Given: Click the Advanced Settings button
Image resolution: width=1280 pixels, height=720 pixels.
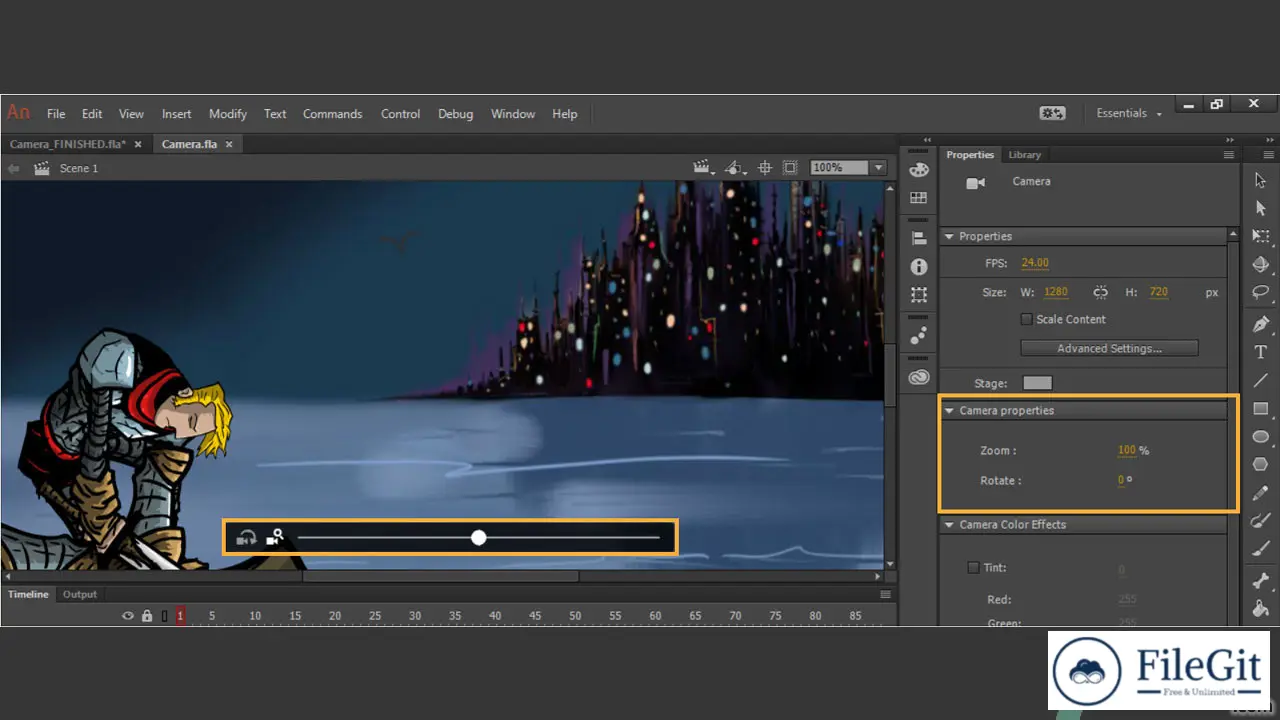Looking at the screenshot, I should tap(1109, 348).
